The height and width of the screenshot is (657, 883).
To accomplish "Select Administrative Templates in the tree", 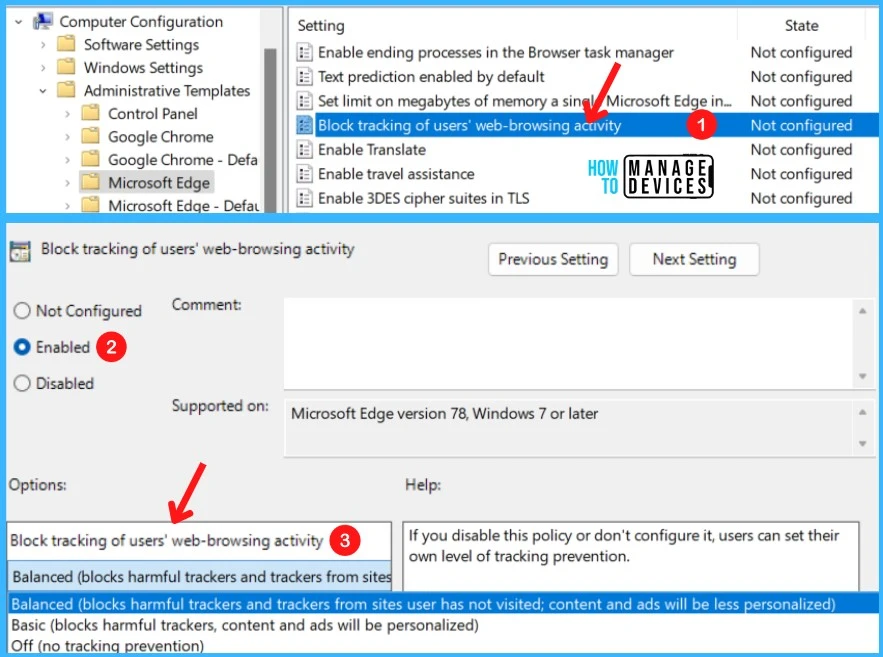I will point(167,91).
